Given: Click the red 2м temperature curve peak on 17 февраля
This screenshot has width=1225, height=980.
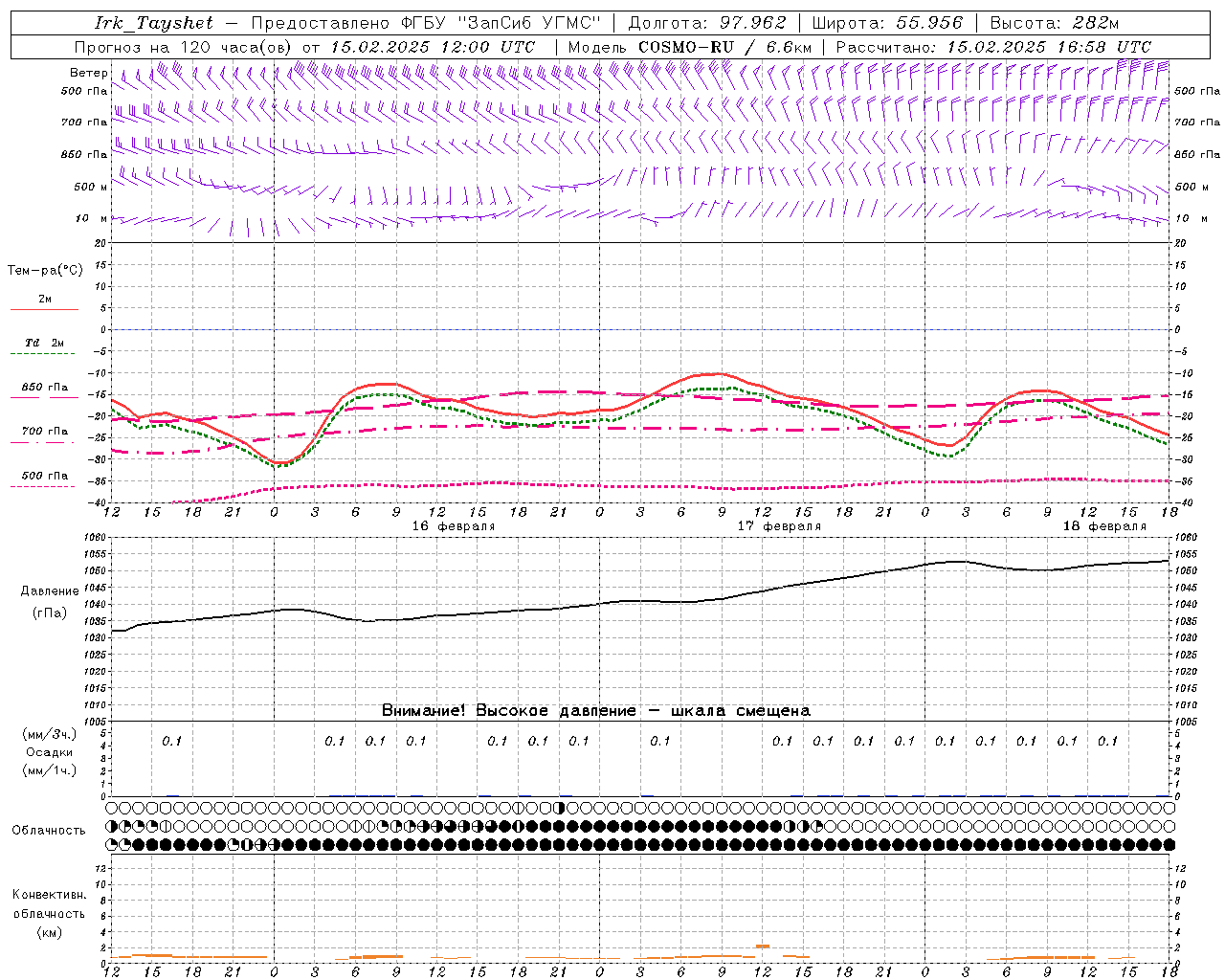Looking at the screenshot, I should (x=716, y=373).
